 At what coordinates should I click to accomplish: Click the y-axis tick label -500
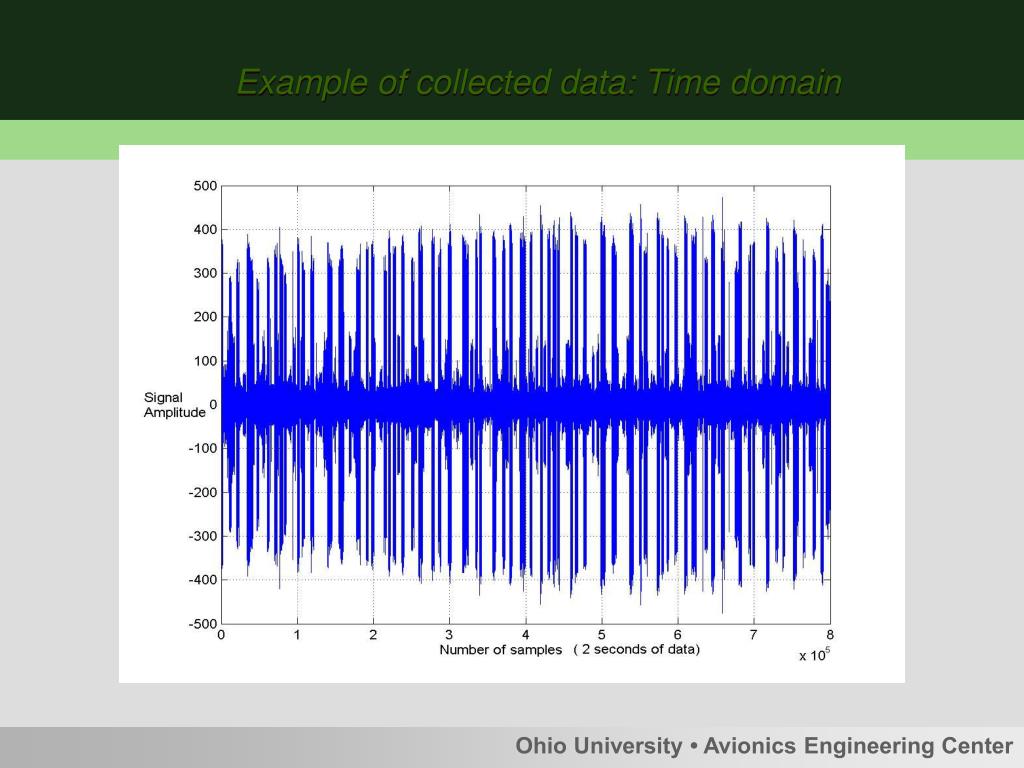(x=202, y=624)
